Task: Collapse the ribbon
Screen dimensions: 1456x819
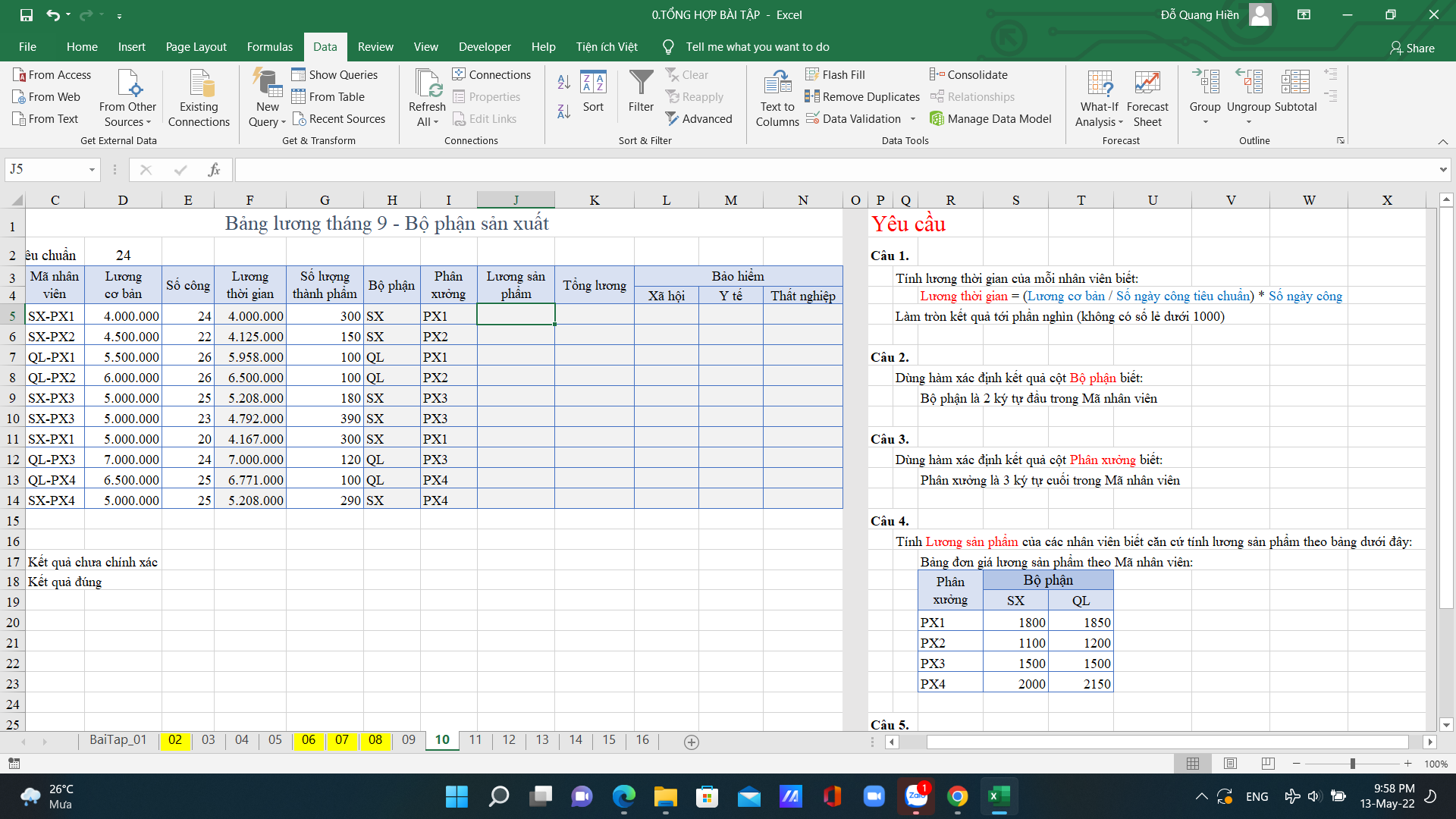Action: click(x=1442, y=142)
